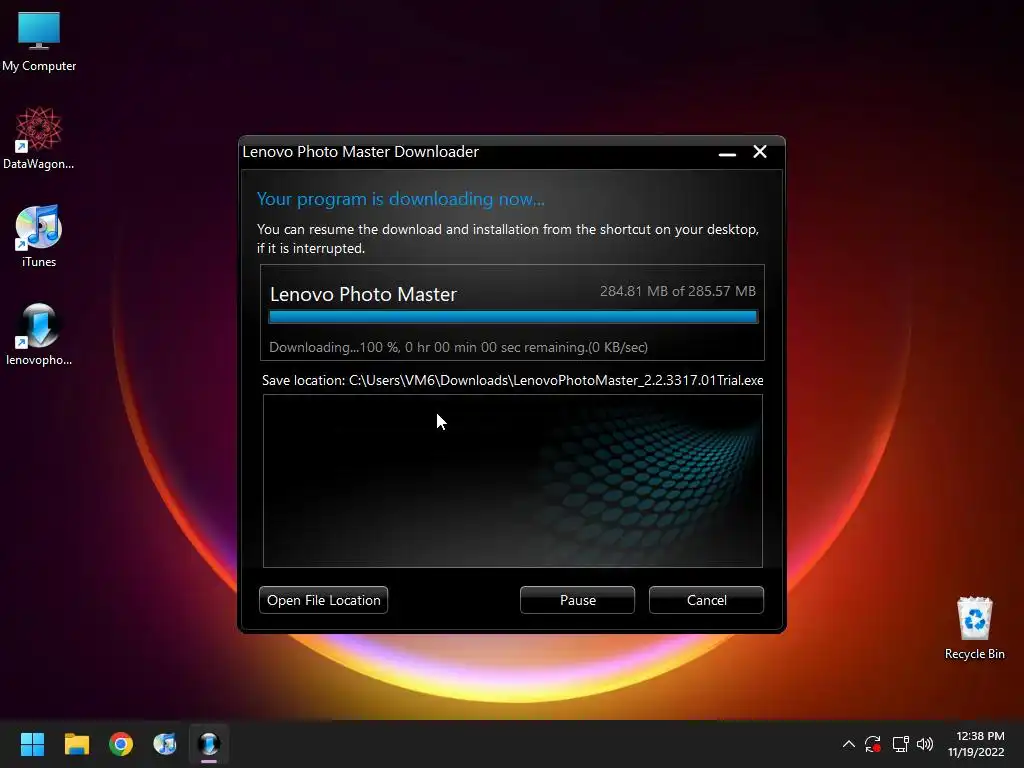Open iTunes from the taskbar
1024x768 pixels.
point(165,744)
